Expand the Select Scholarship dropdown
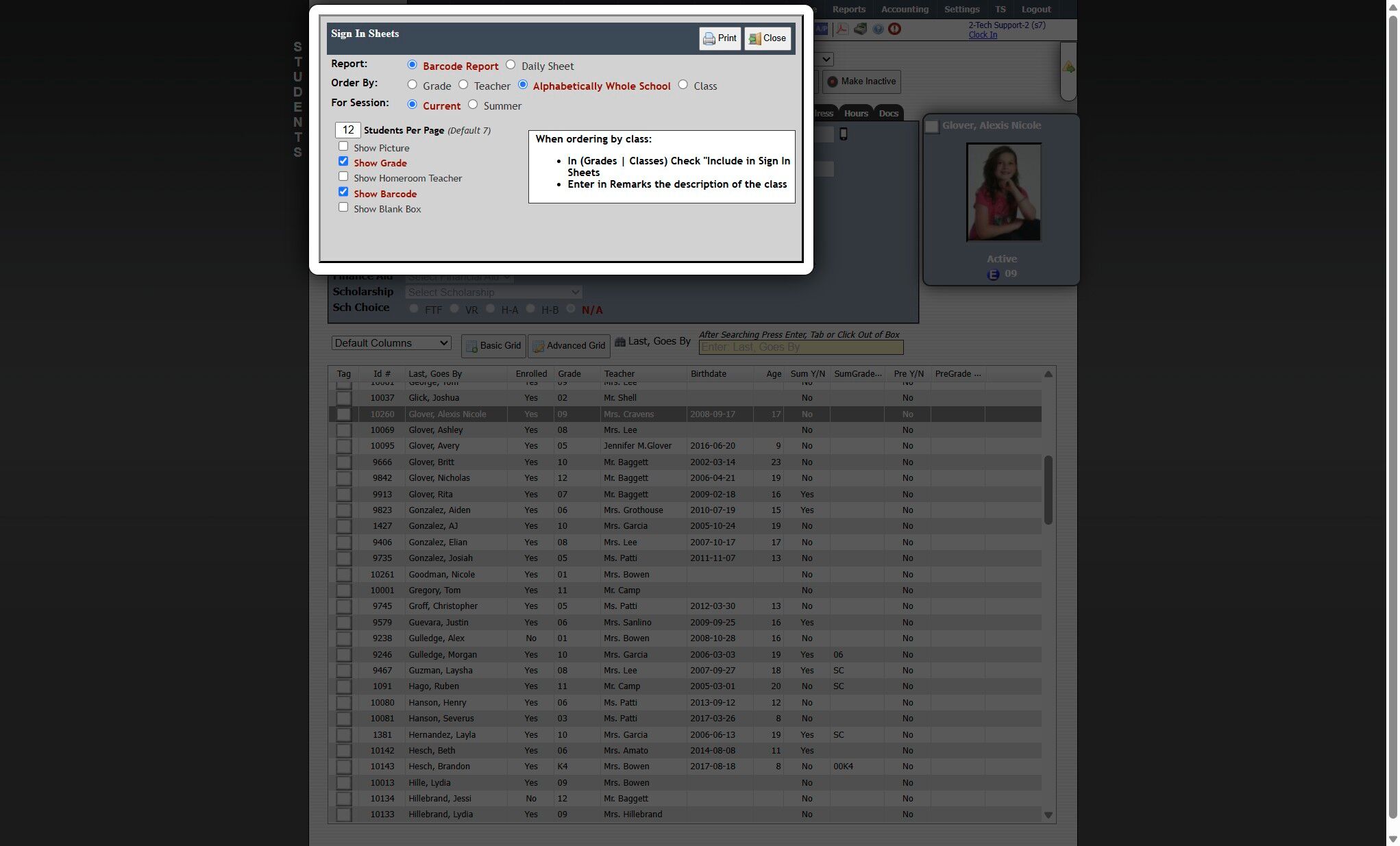Viewport: 1400px width, 846px height. coord(493,293)
